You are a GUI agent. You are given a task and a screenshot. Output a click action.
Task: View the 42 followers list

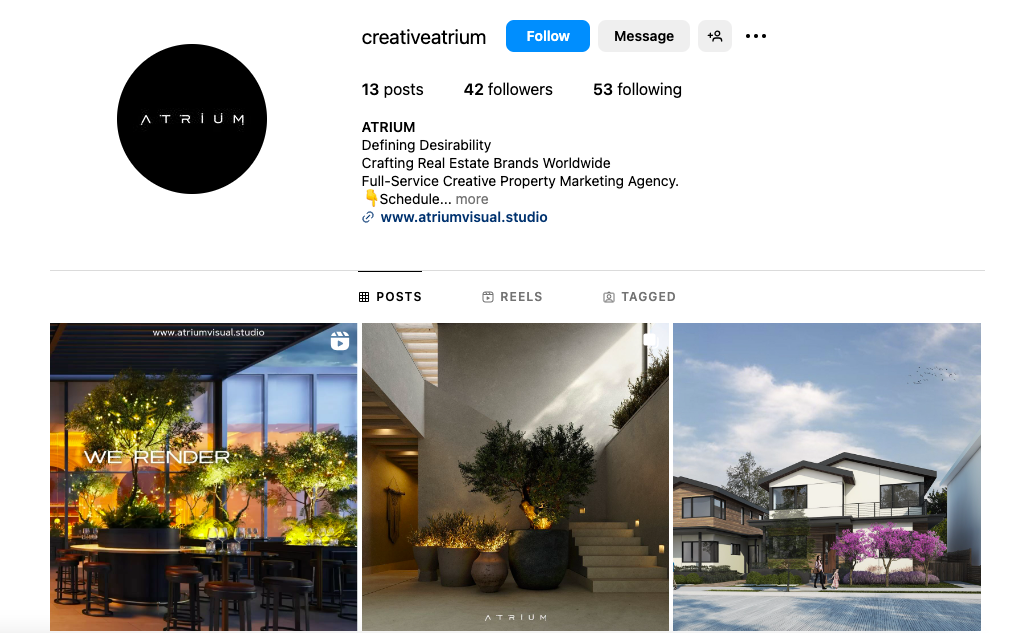click(x=508, y=89)
